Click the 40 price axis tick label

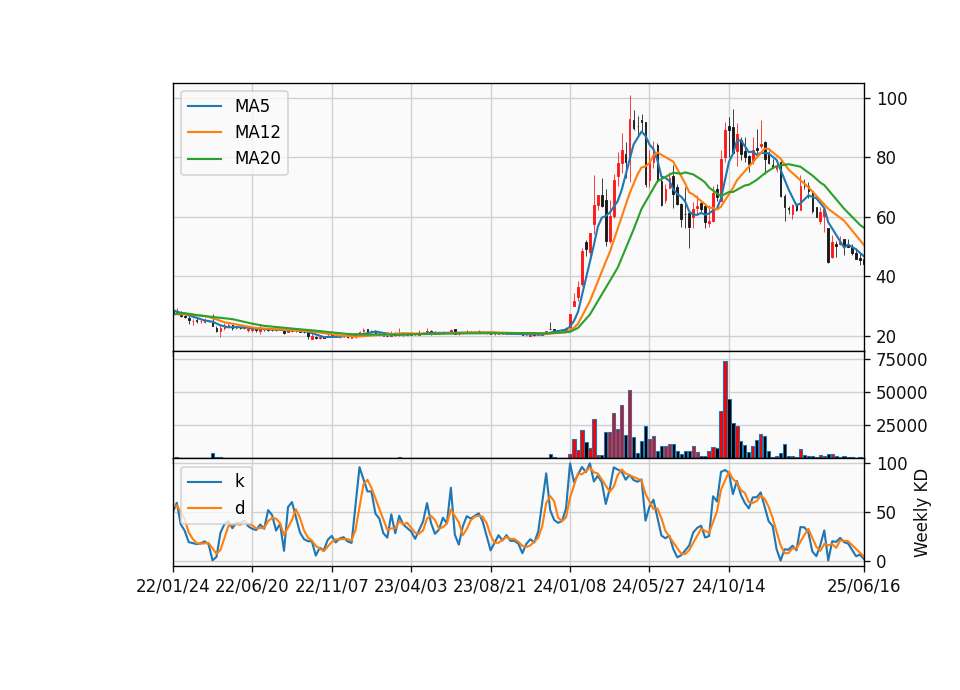tap(886, 277)
